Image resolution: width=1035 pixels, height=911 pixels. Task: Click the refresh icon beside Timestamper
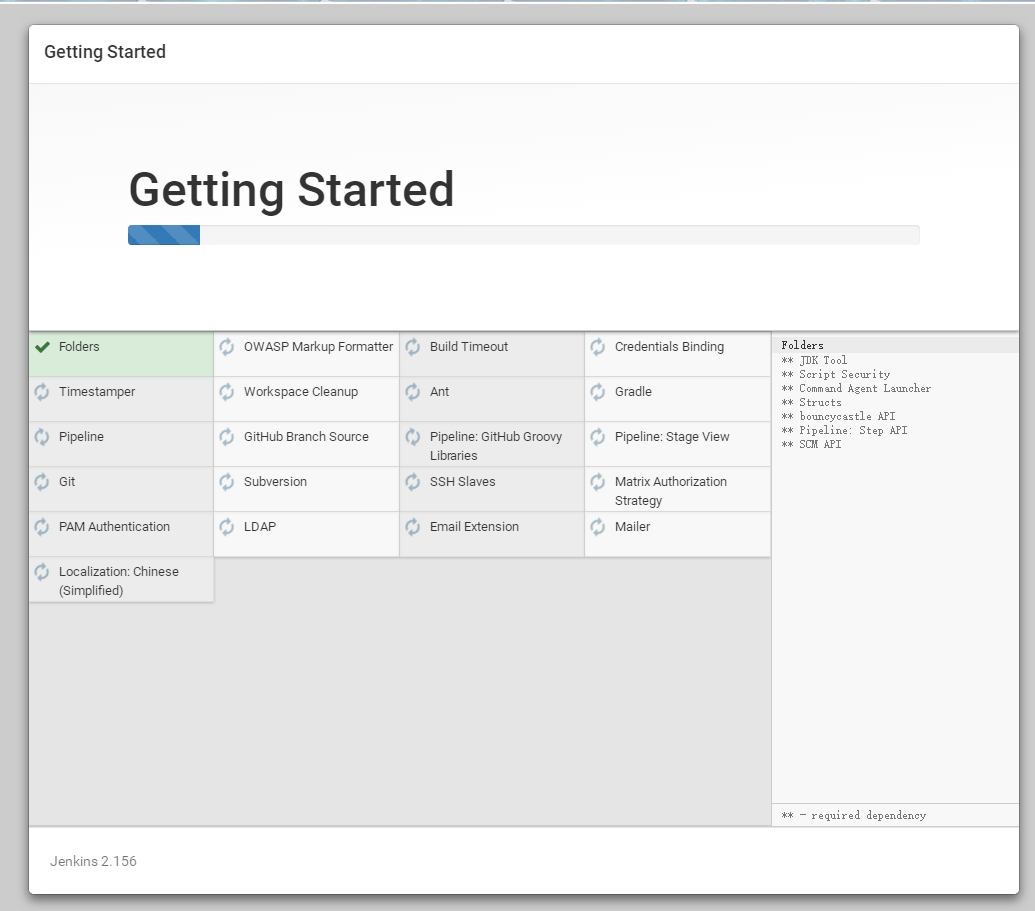pos(42,392)
